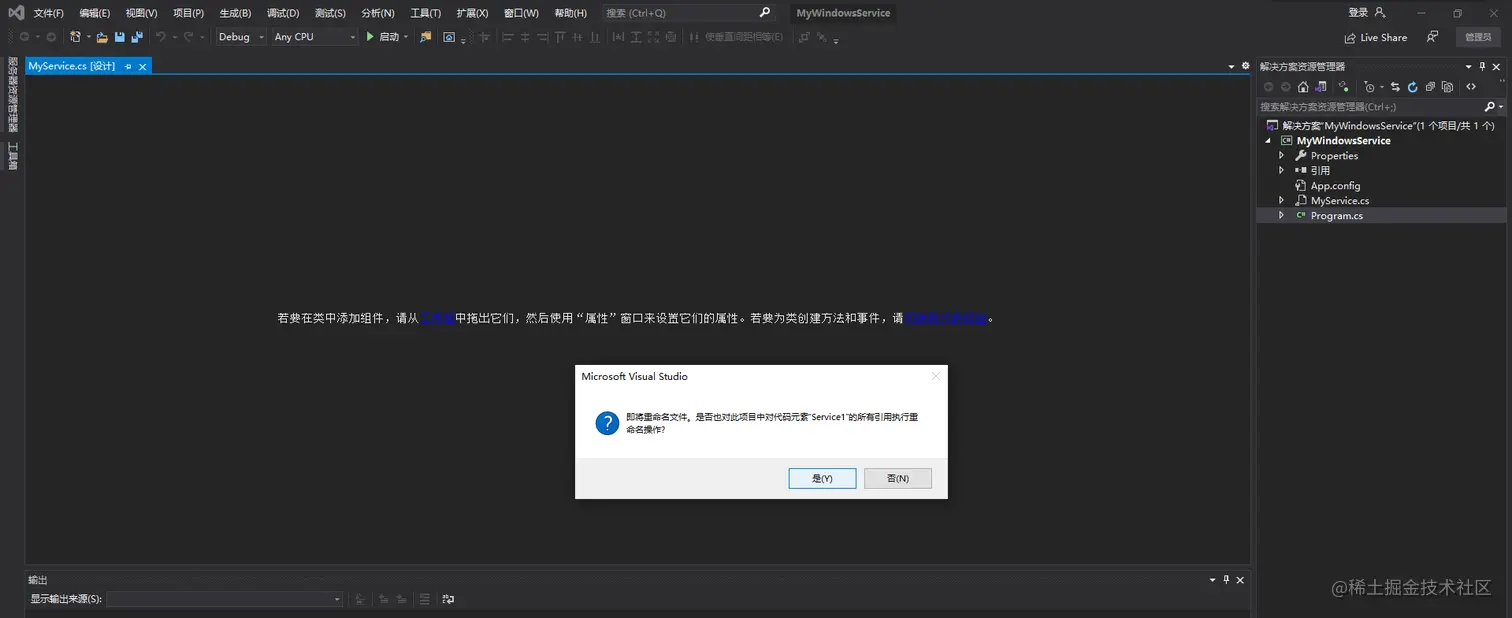The height and width of the screenshot is (618, 1512).
Task: Open the 文件(F) menu
Action: (x=48, y=13)
